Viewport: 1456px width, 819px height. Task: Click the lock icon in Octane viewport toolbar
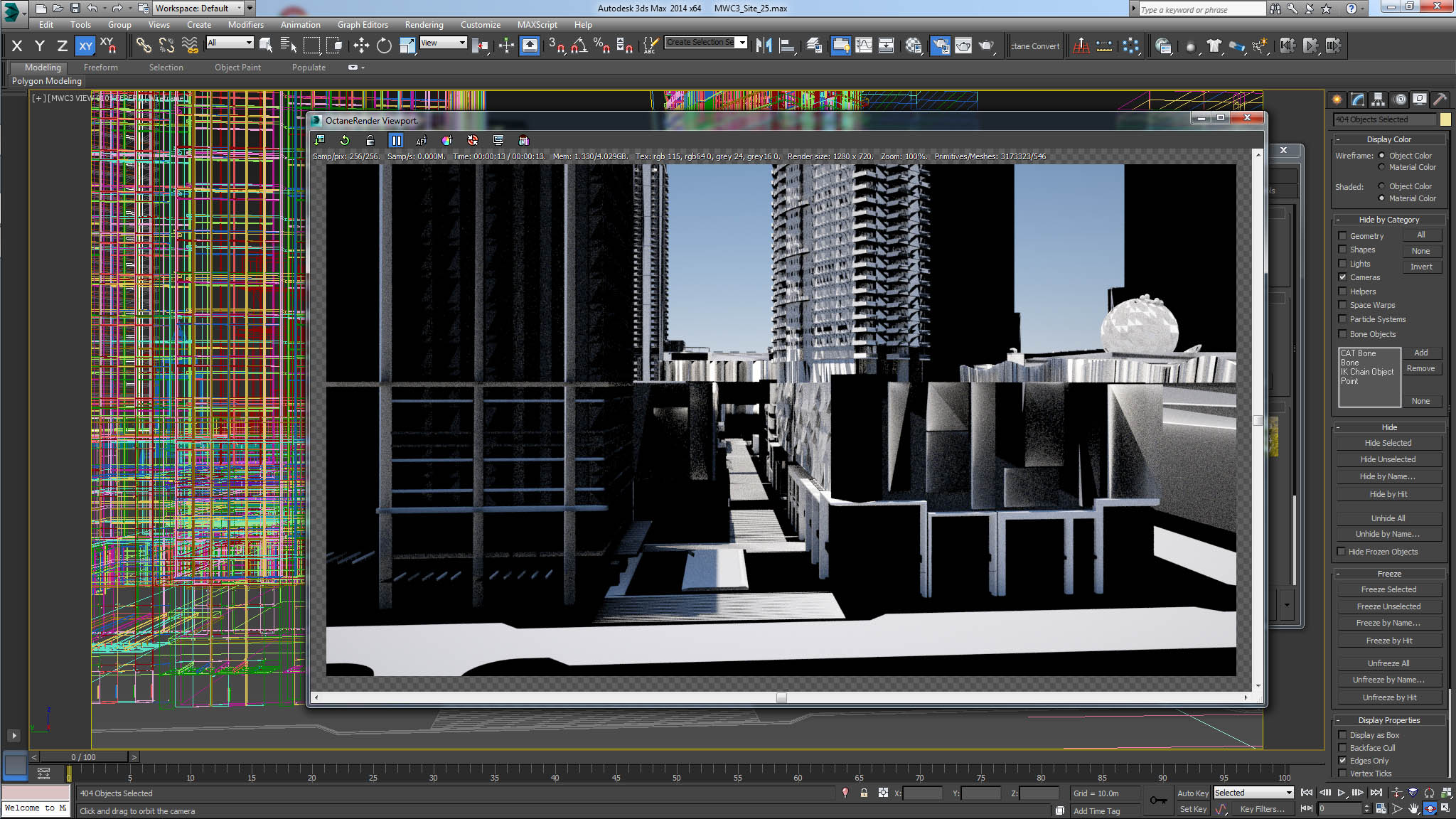click(x=370, y=141)
